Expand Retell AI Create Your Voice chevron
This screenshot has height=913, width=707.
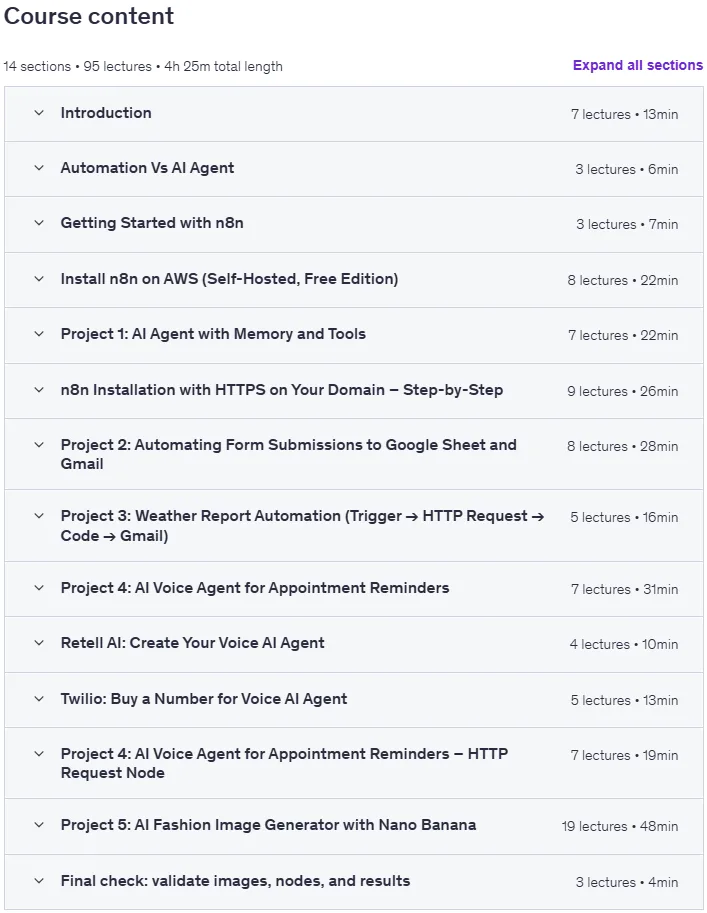[39, 643]
